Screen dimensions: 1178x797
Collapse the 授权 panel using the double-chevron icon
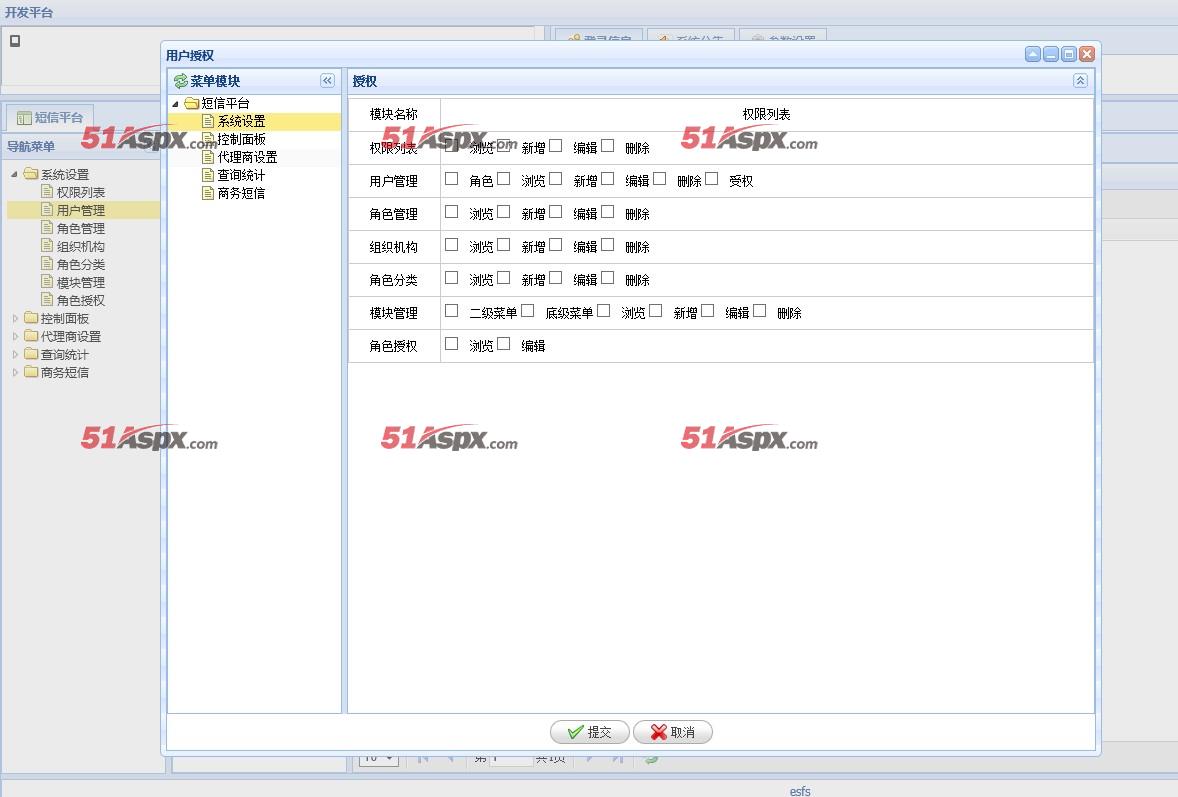coord(1080,81)
